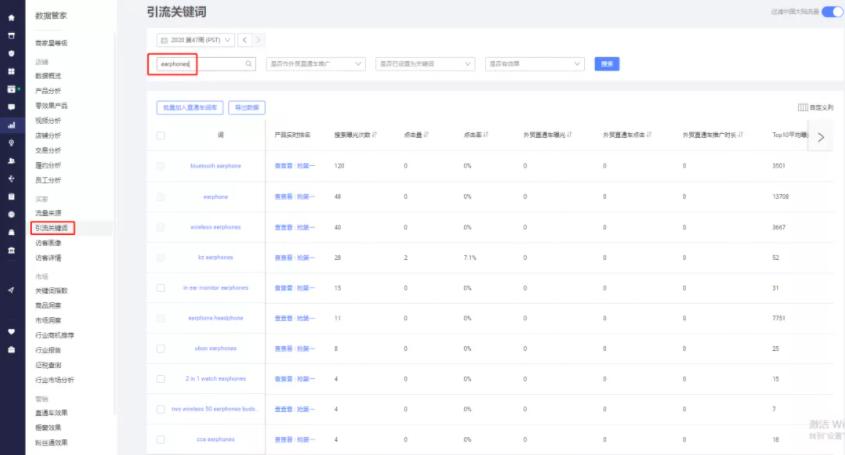This screenshot has height=455, width=845.
Task: Click the magnifier icon in keyword search box
Action: click(249, 64)
